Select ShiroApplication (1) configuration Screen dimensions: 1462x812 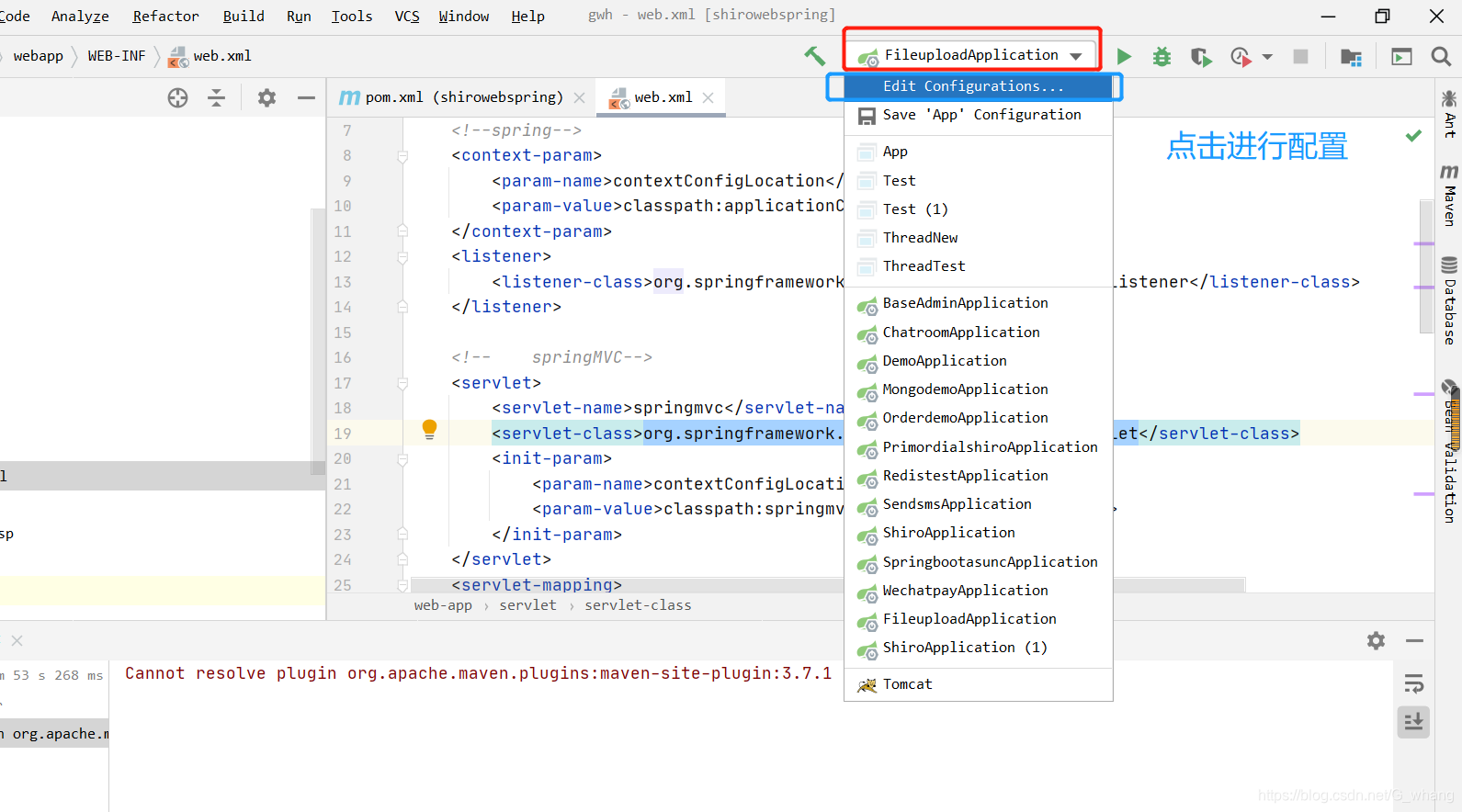pyautogui.click(x=979, y=648)
